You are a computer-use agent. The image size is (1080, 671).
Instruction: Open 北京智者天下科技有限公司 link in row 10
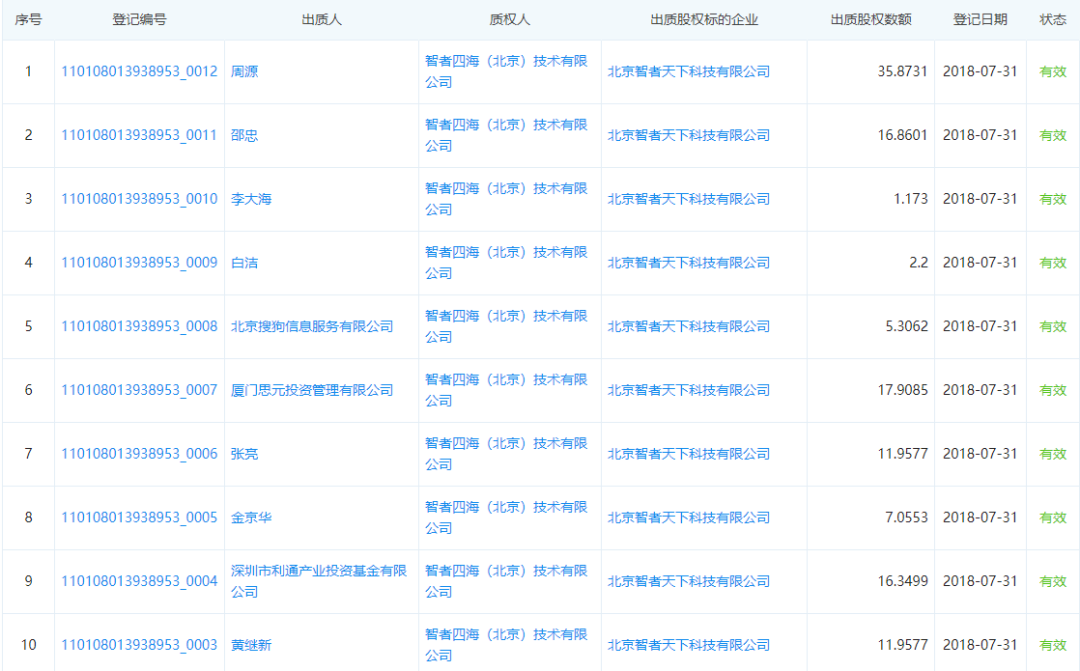689,645
